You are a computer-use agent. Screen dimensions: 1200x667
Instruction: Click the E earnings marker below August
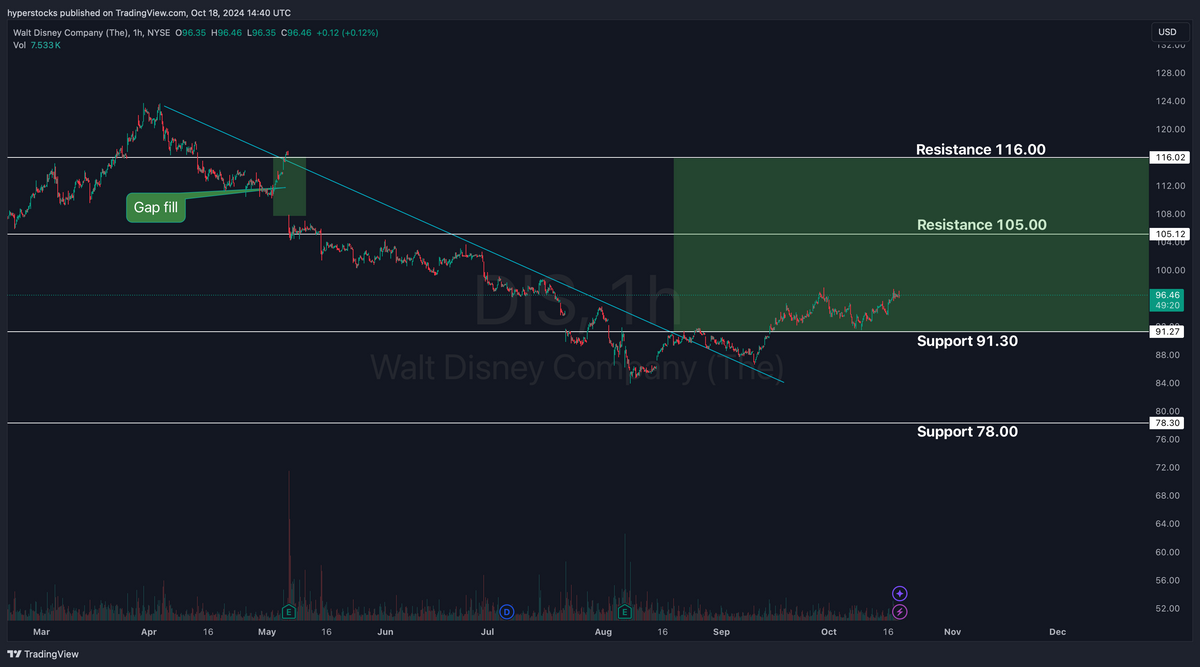click(x=624, y=610)
